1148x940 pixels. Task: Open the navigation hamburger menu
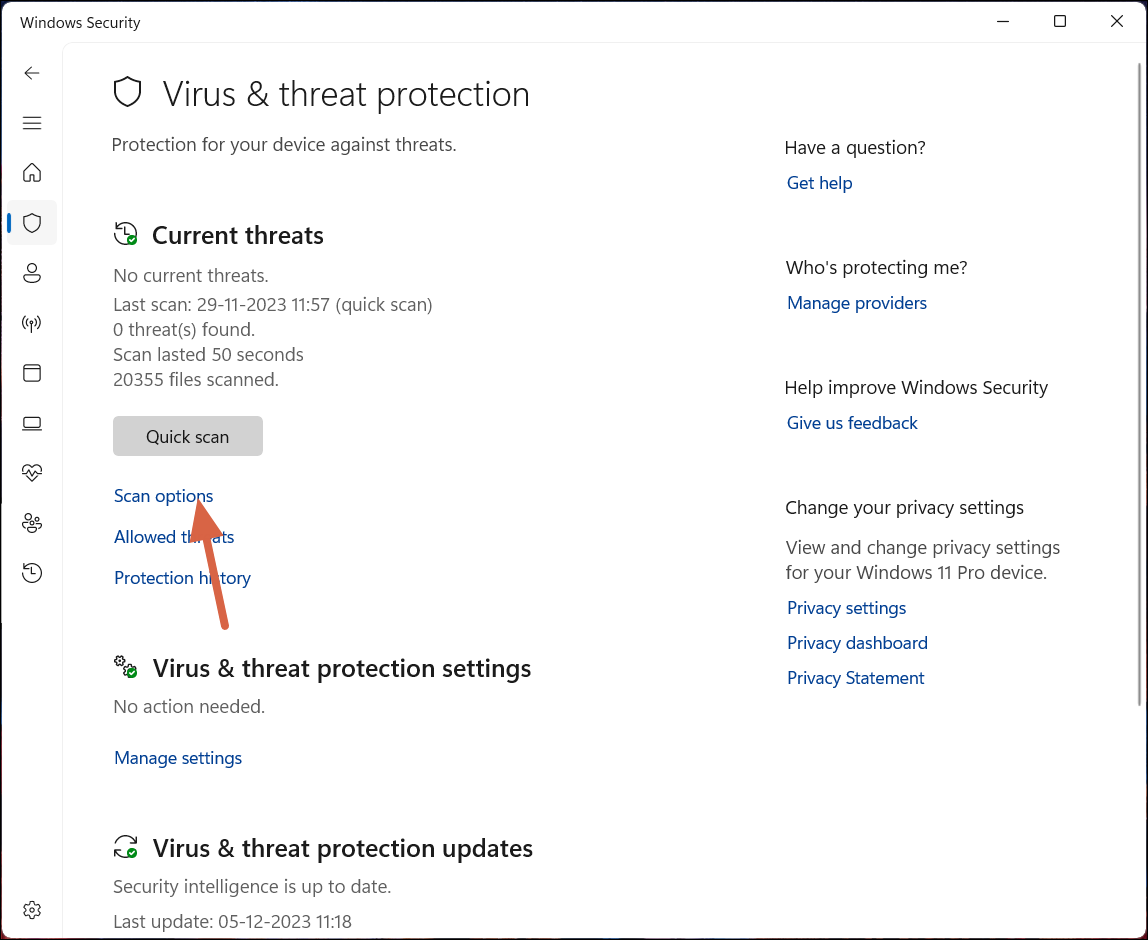pyautogui.click(x=31, y=123)
